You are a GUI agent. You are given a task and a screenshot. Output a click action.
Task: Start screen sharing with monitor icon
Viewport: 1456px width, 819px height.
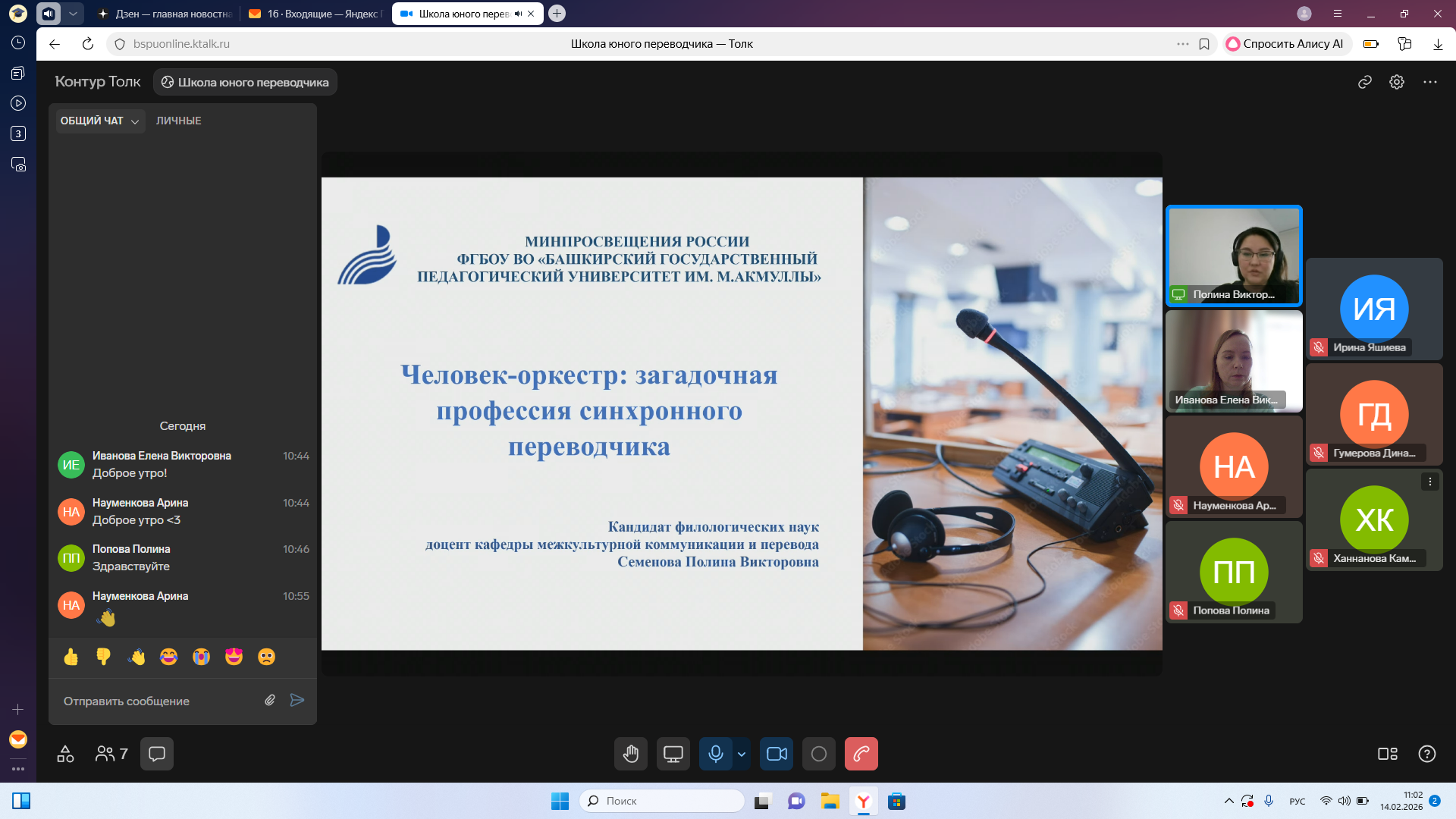(x=673, y=754)
